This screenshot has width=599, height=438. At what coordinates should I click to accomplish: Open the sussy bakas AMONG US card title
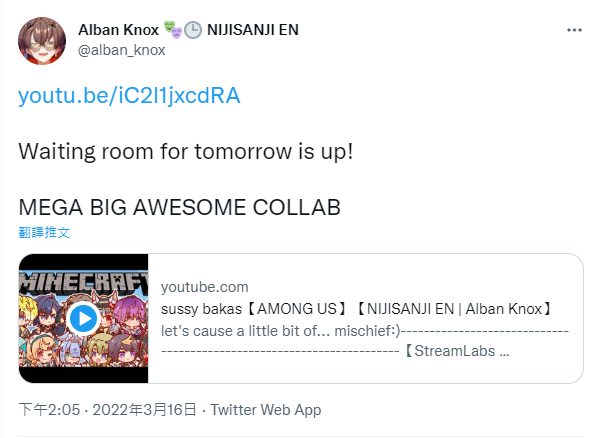coord(356,309)
